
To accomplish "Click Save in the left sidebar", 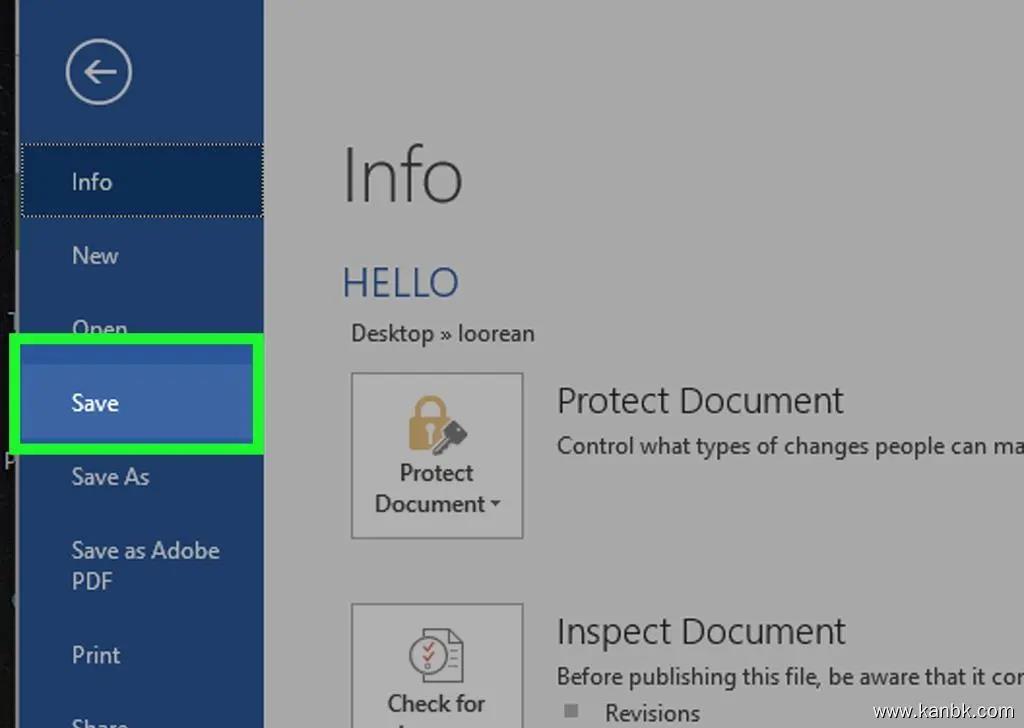I will click(x=95, y=403).
